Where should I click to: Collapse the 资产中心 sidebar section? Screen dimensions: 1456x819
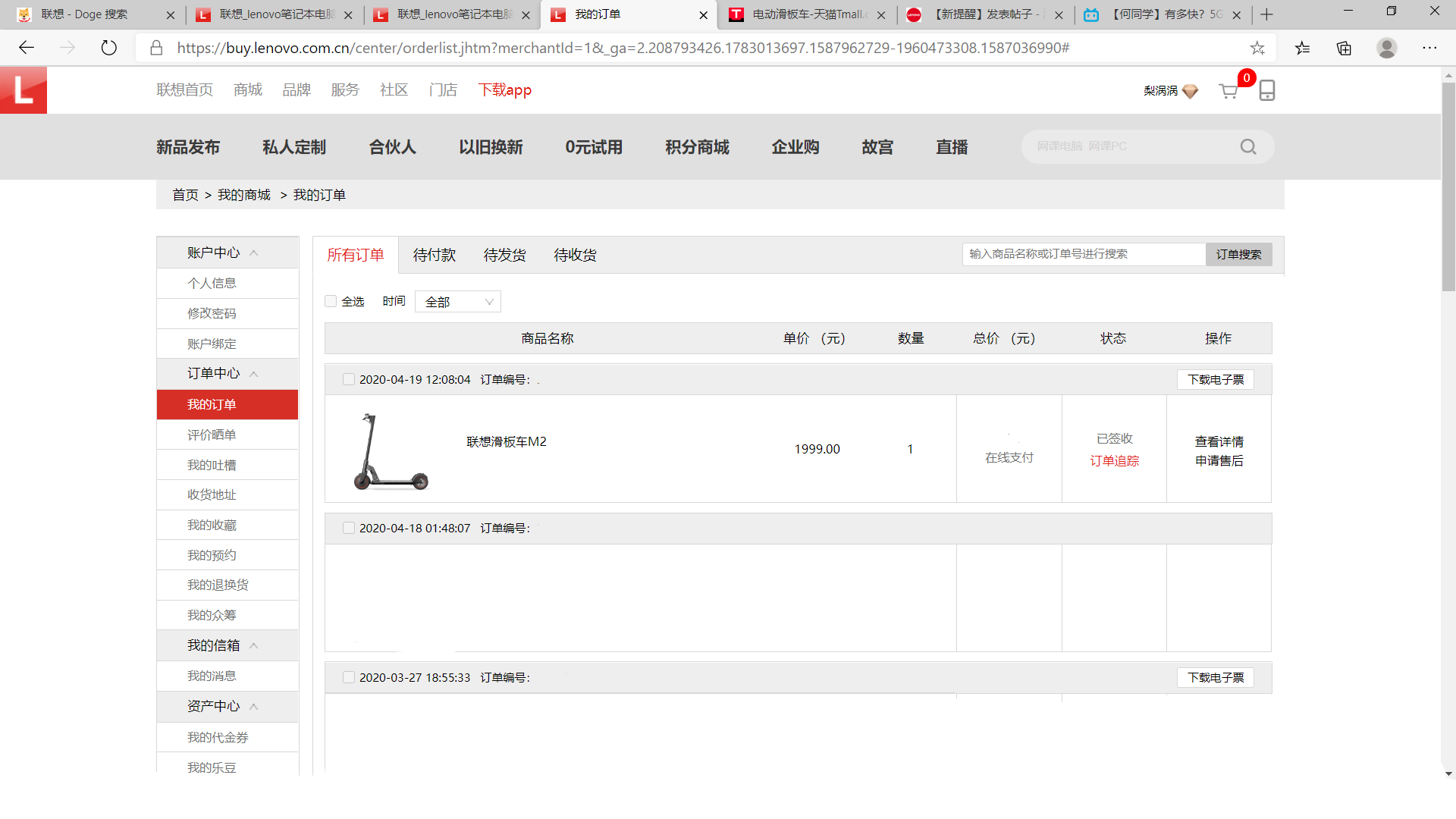(254, 706)
